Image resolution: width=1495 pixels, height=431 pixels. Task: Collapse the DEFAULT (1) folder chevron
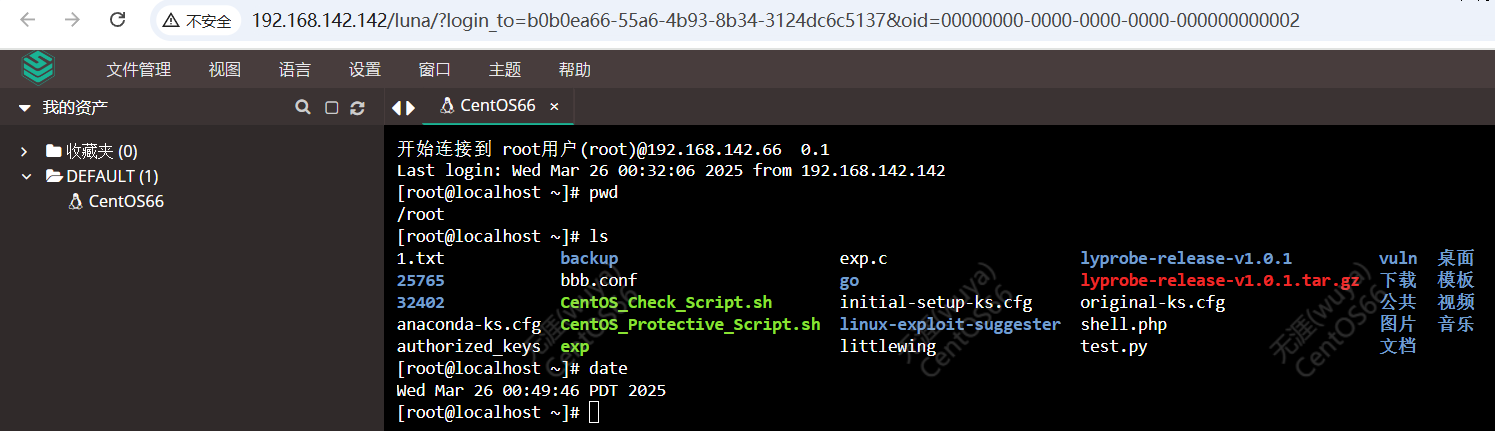24,176
